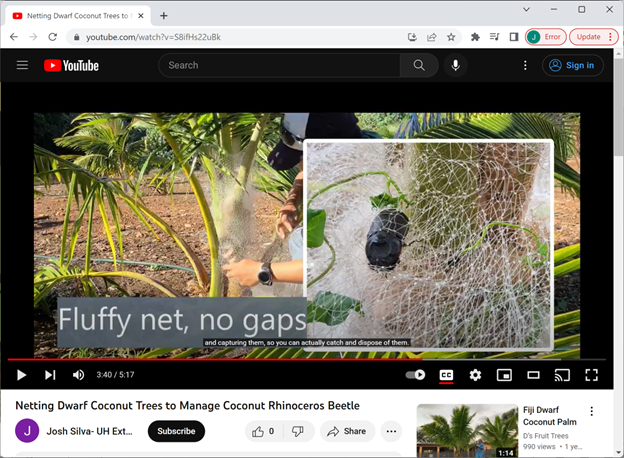Open the Extensions puzzle icon
Image resolution: width=624 pixels, height=458 pixels.
pyautogui.click(x=475, y=37)
